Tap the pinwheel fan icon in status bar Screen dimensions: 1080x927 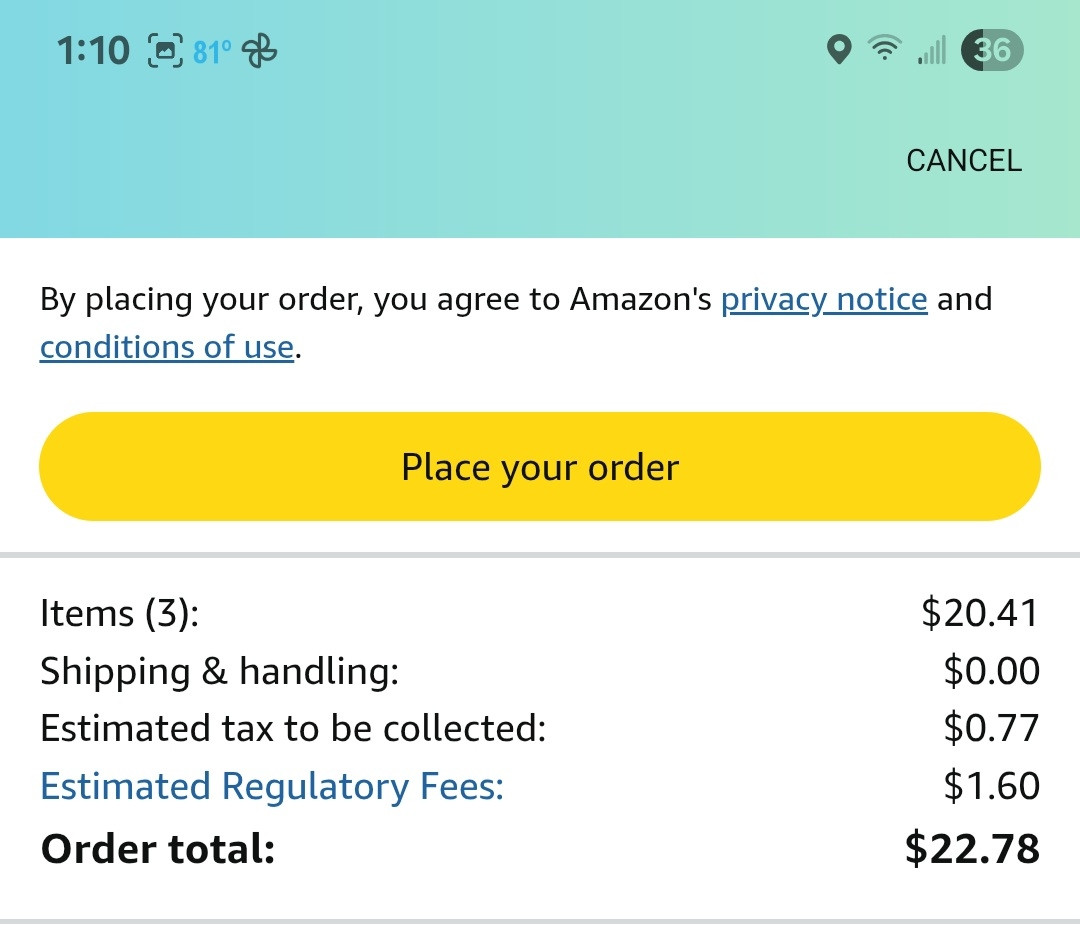259,51
